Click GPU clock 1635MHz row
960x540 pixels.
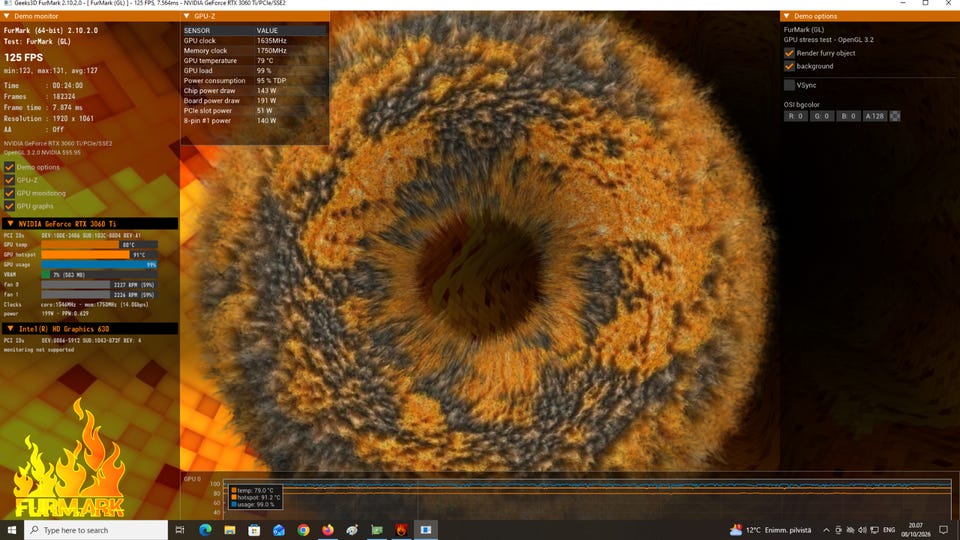click(x=255, y=40)
